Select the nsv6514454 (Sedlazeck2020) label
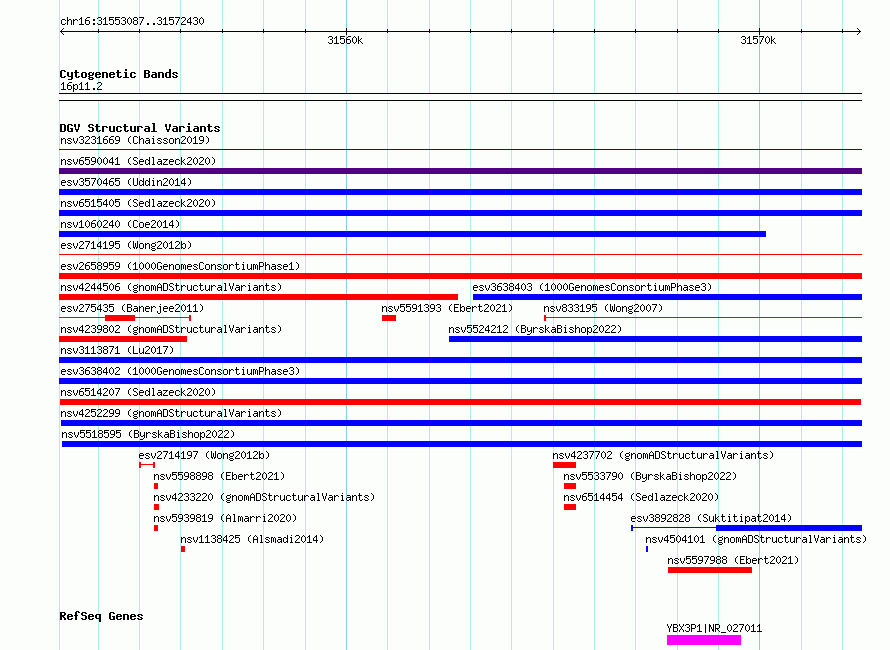The height and width of the screenshot is (650, 890). pos(641,497)
